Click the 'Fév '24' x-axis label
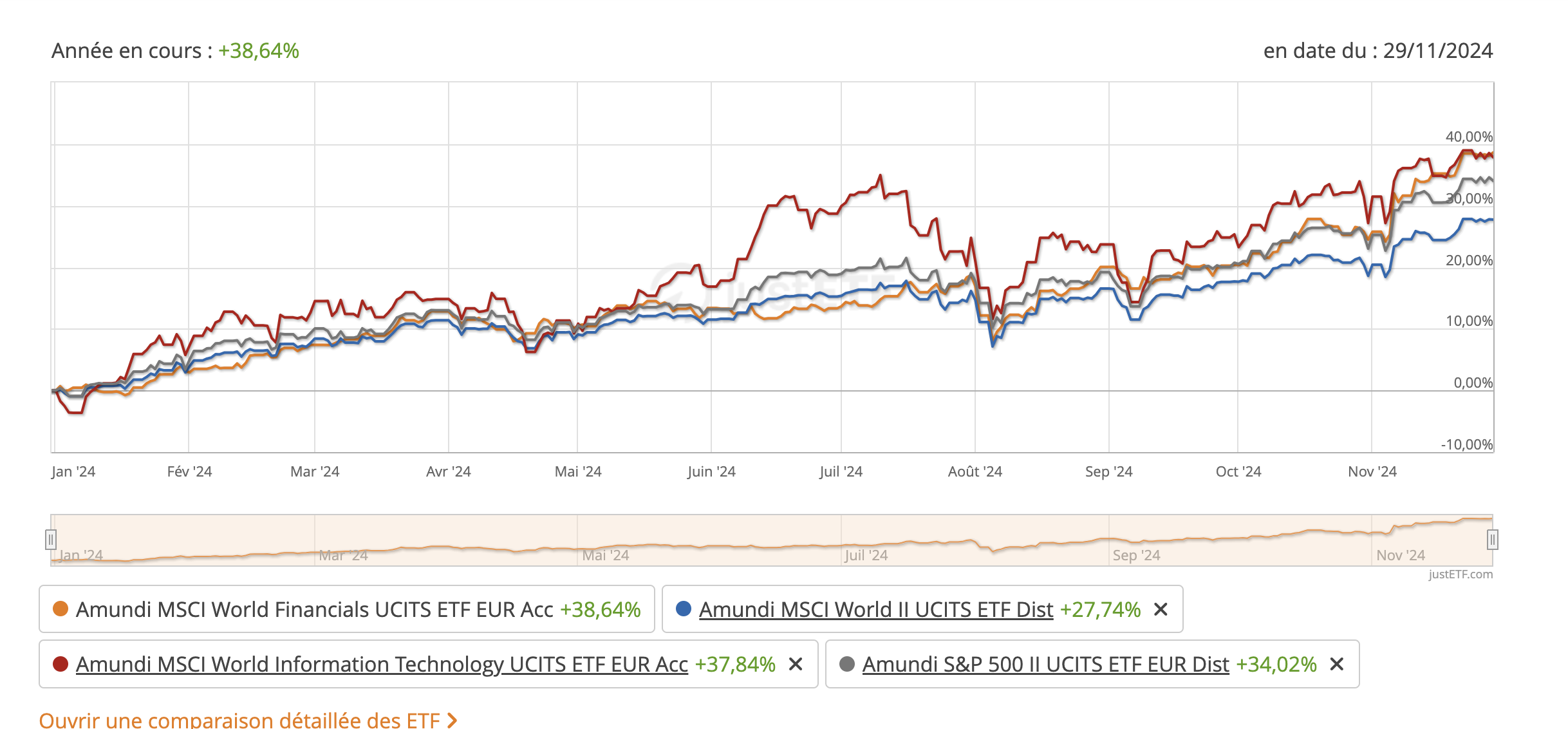The height and width of the screenshot is (729, 1568). pos(189,471)
